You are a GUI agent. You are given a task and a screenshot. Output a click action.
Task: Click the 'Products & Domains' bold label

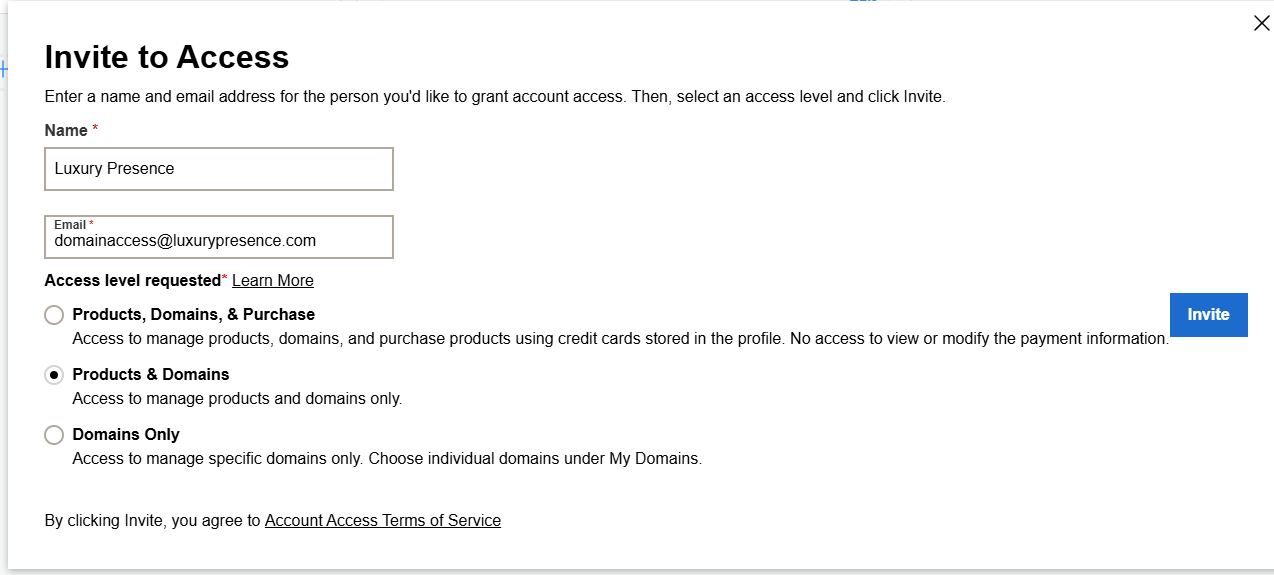coord(151,375)
